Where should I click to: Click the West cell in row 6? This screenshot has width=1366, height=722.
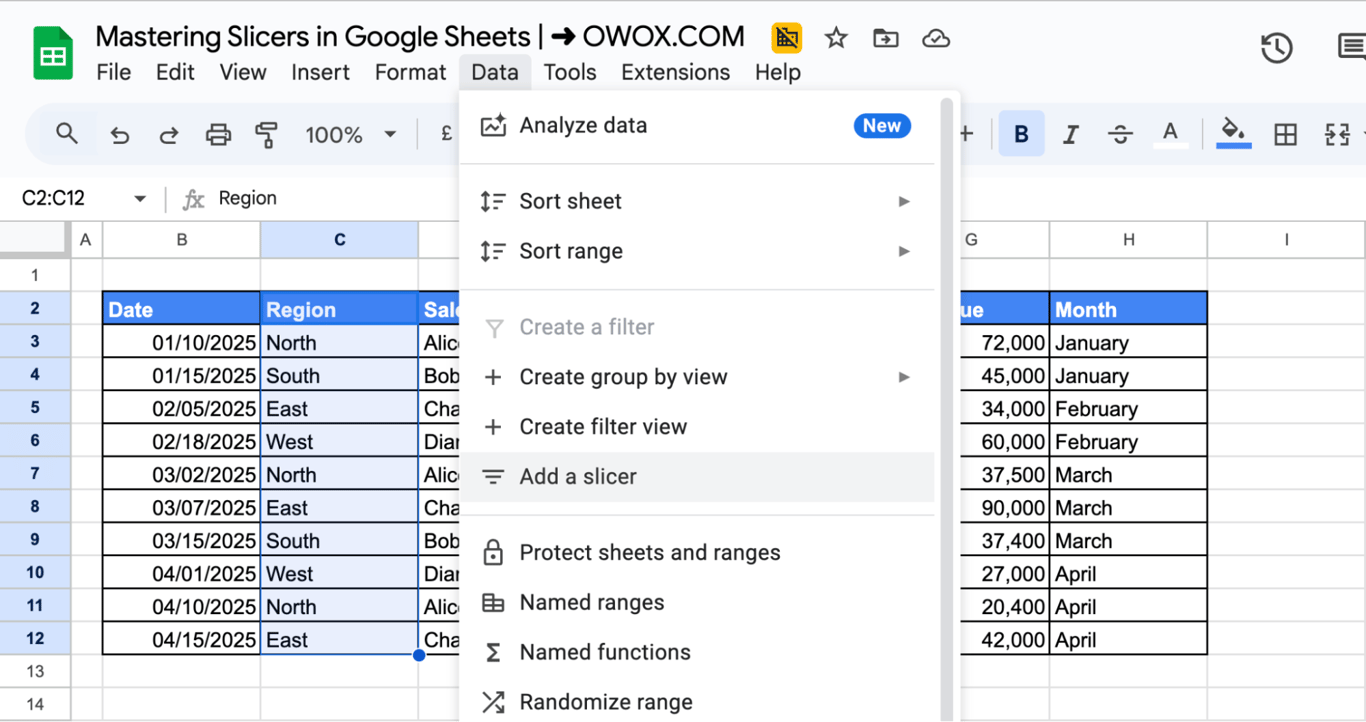pyautogui.click(x=339, y=441)
